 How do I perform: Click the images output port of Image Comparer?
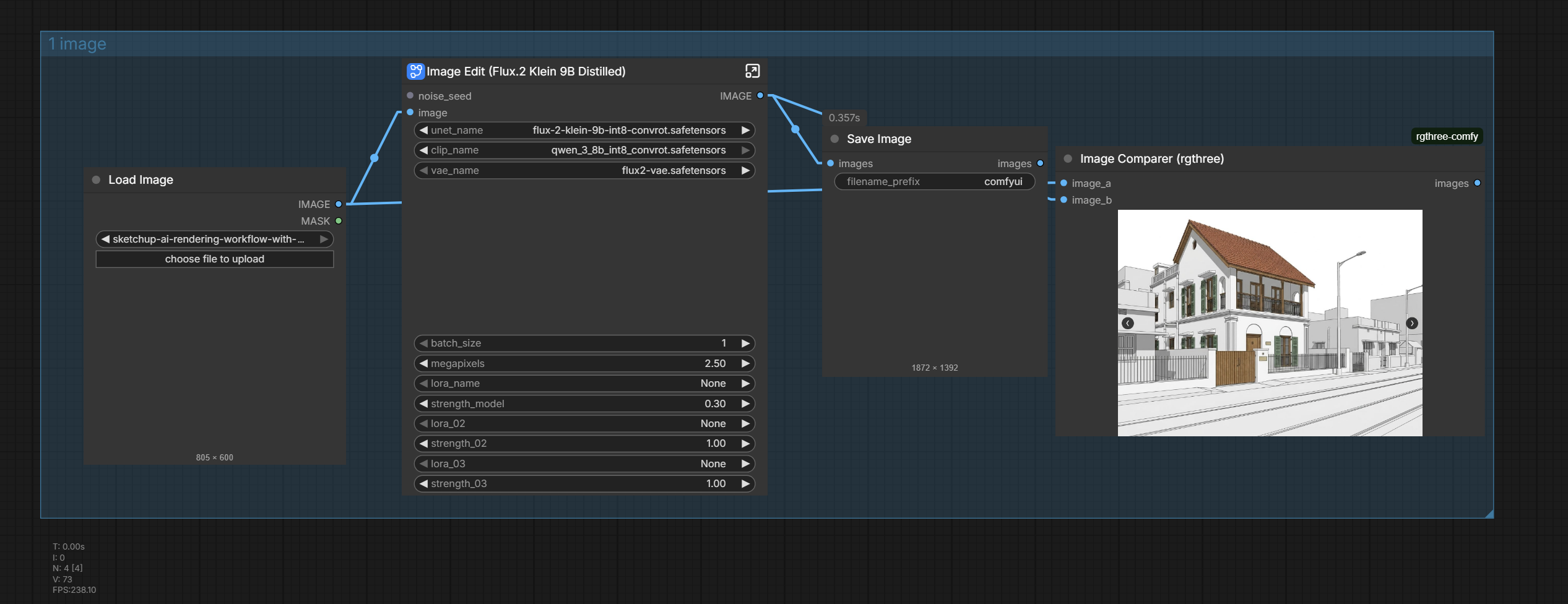click(1477, 184)
